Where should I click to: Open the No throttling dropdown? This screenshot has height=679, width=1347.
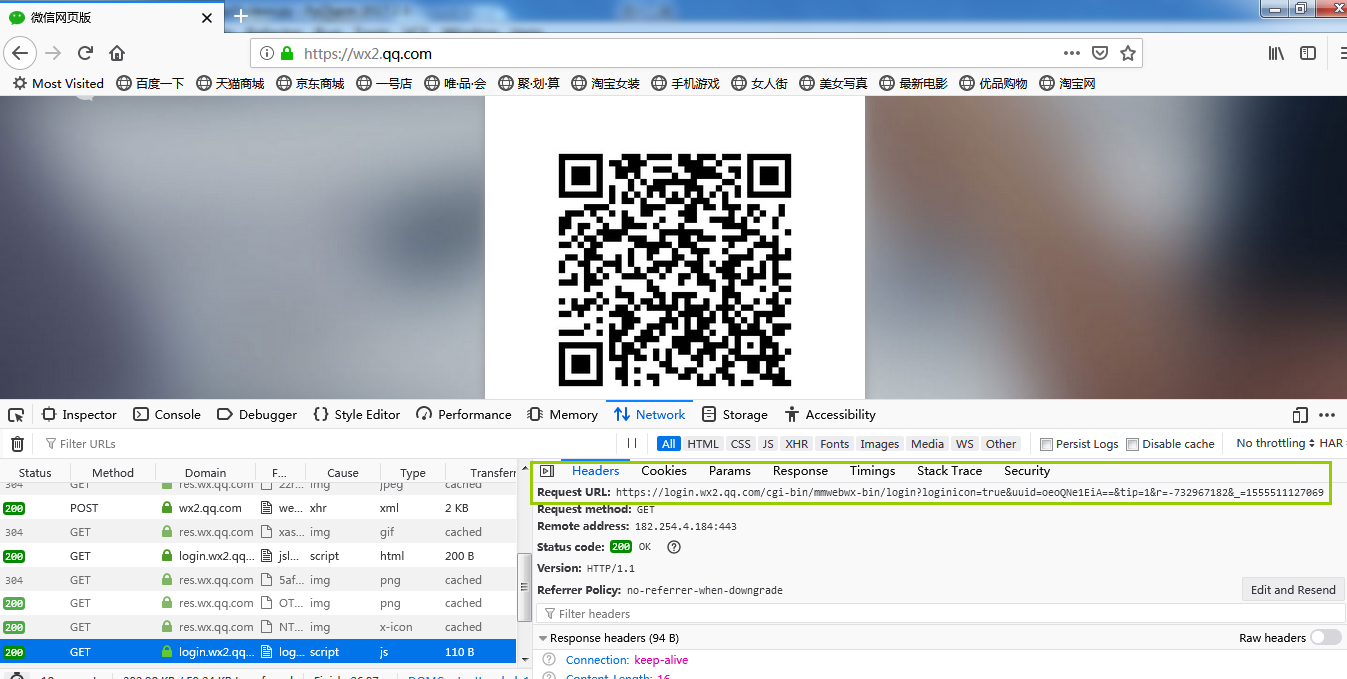[x=1275, y=443]
